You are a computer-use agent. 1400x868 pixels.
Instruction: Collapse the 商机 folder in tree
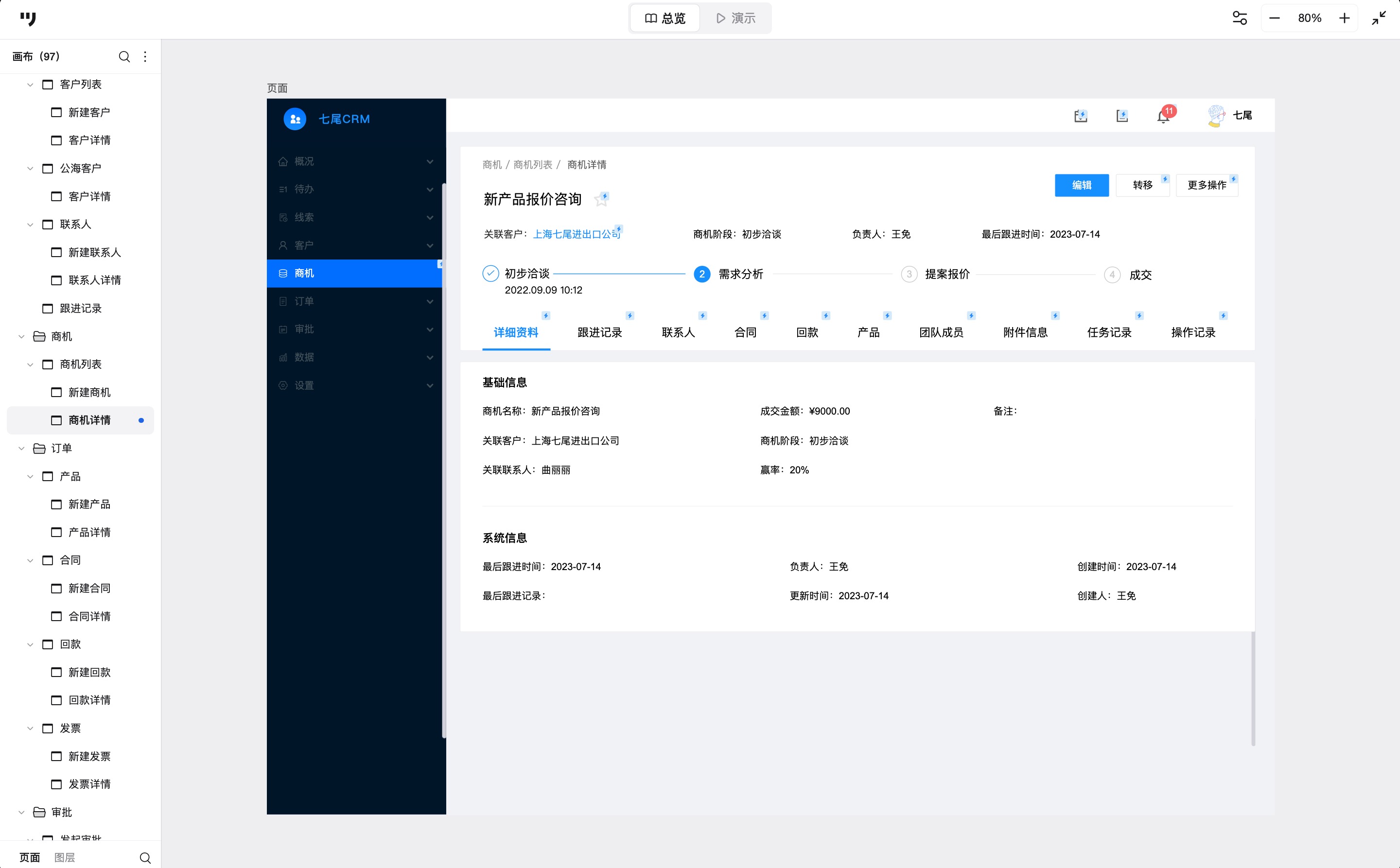point(21,336)
